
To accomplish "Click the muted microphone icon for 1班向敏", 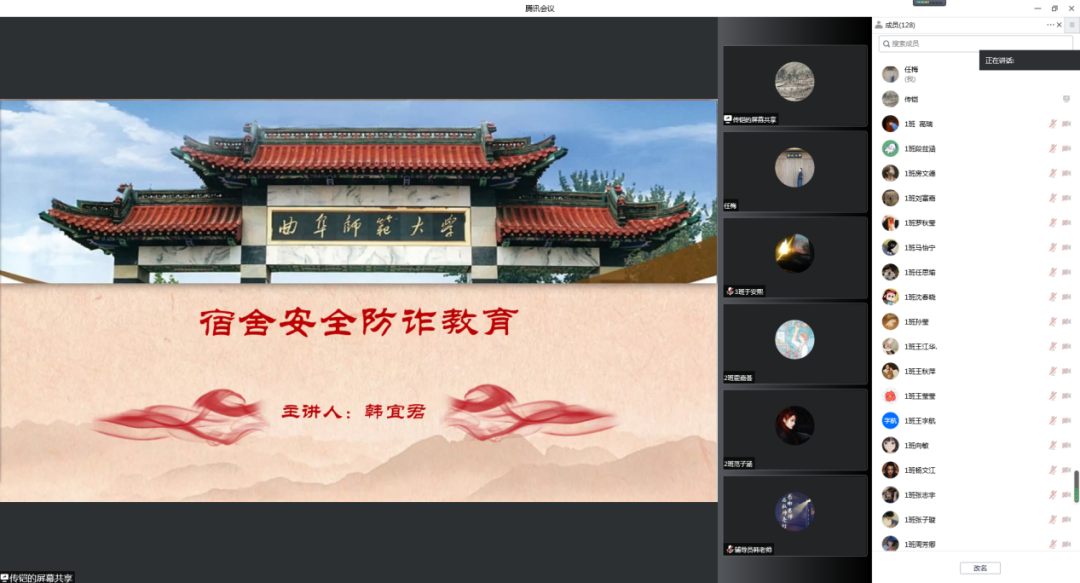I will pos(1052,445).
